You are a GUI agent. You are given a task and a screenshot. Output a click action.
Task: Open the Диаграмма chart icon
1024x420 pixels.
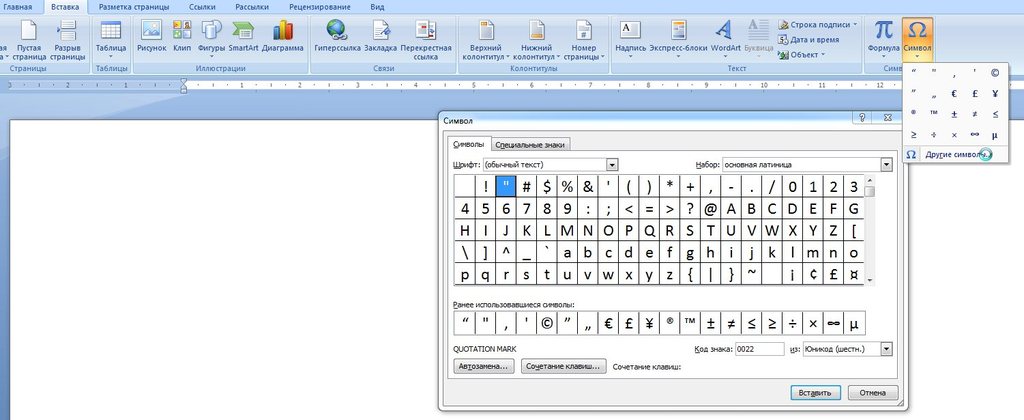pyautogui.click(x=283, y=31)
